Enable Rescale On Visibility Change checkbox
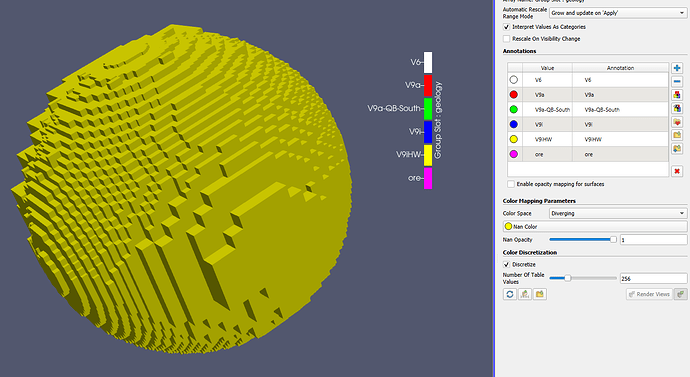The image size is (690, 377). 506,39
